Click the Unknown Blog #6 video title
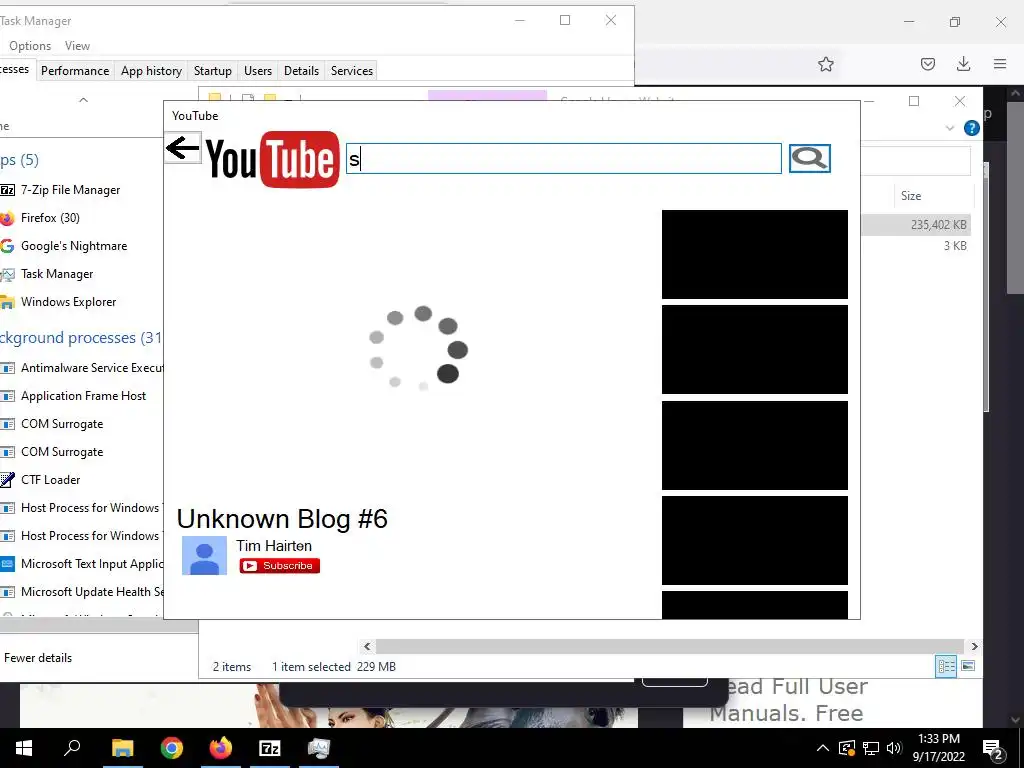The height and width of the screenshot is (768, 1024). pos(282,519)
